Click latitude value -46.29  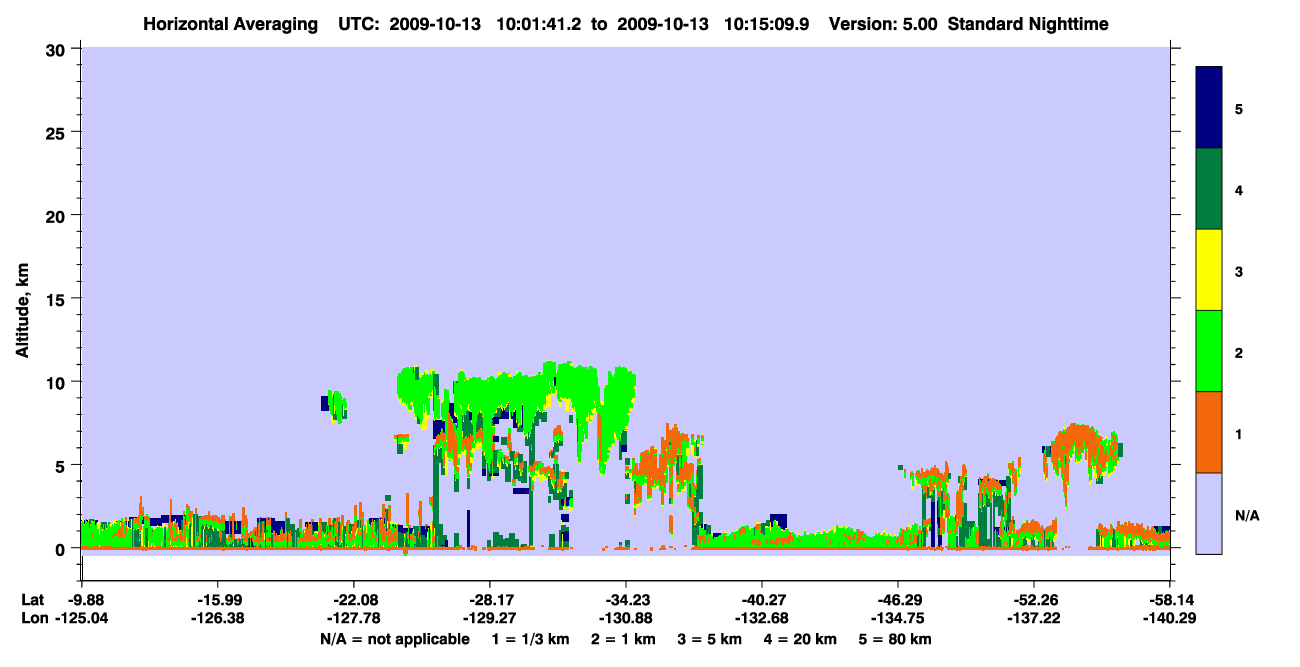(x=897, y=600)
